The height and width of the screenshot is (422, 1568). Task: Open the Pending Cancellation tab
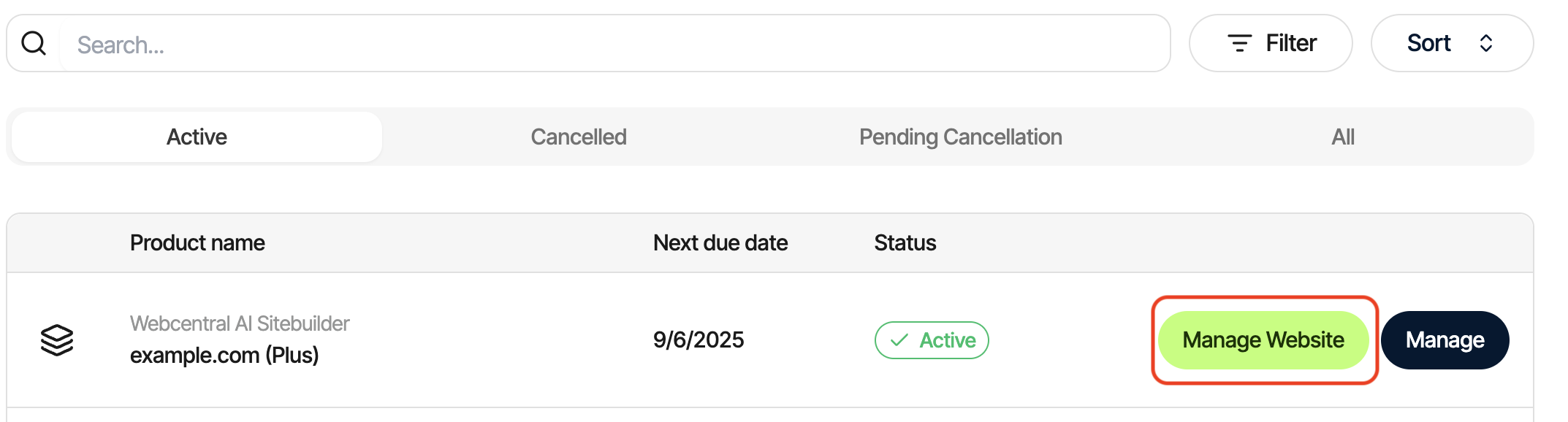[960, 137]
